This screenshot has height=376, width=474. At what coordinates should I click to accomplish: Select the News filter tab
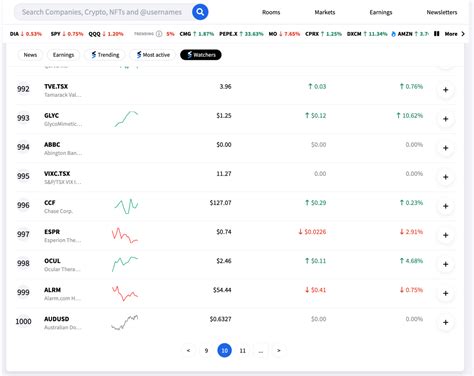point(30,55)
